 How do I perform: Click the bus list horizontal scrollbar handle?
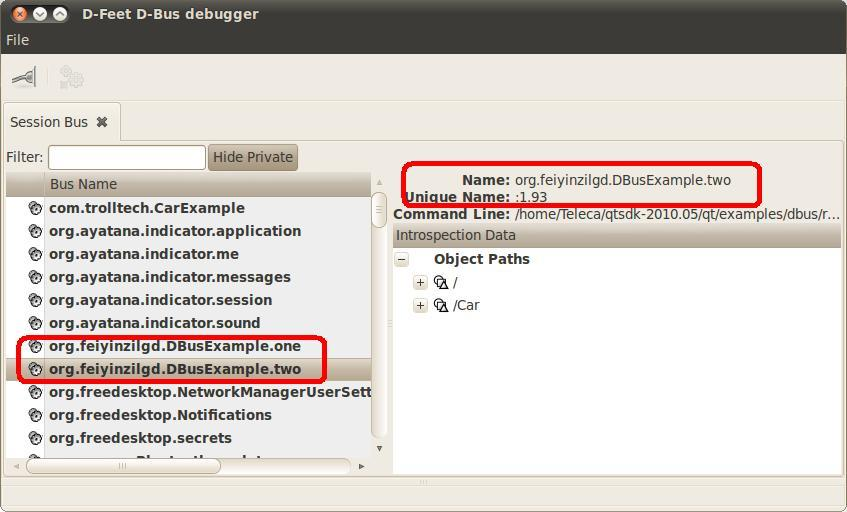(123, 466)
